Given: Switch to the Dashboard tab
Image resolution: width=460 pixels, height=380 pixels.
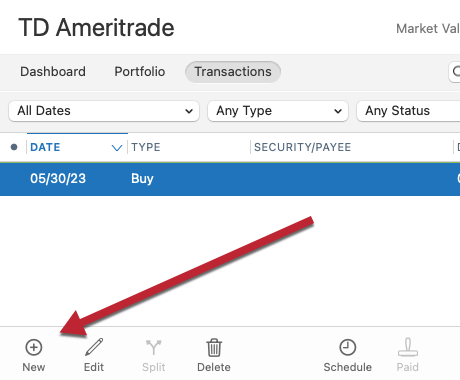Looking at the screenshot, I should pos(53,72).
